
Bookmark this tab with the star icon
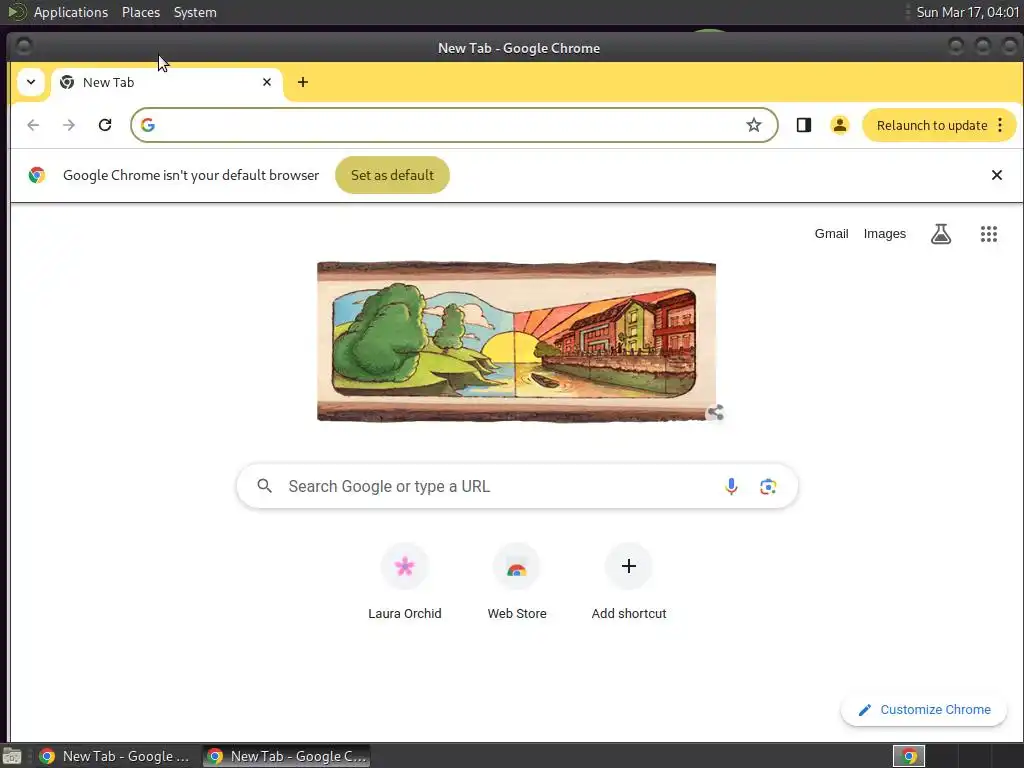754,125
